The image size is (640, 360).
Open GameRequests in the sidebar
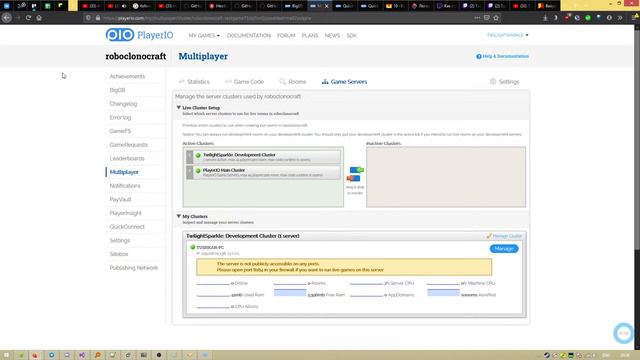pos(129,145)
